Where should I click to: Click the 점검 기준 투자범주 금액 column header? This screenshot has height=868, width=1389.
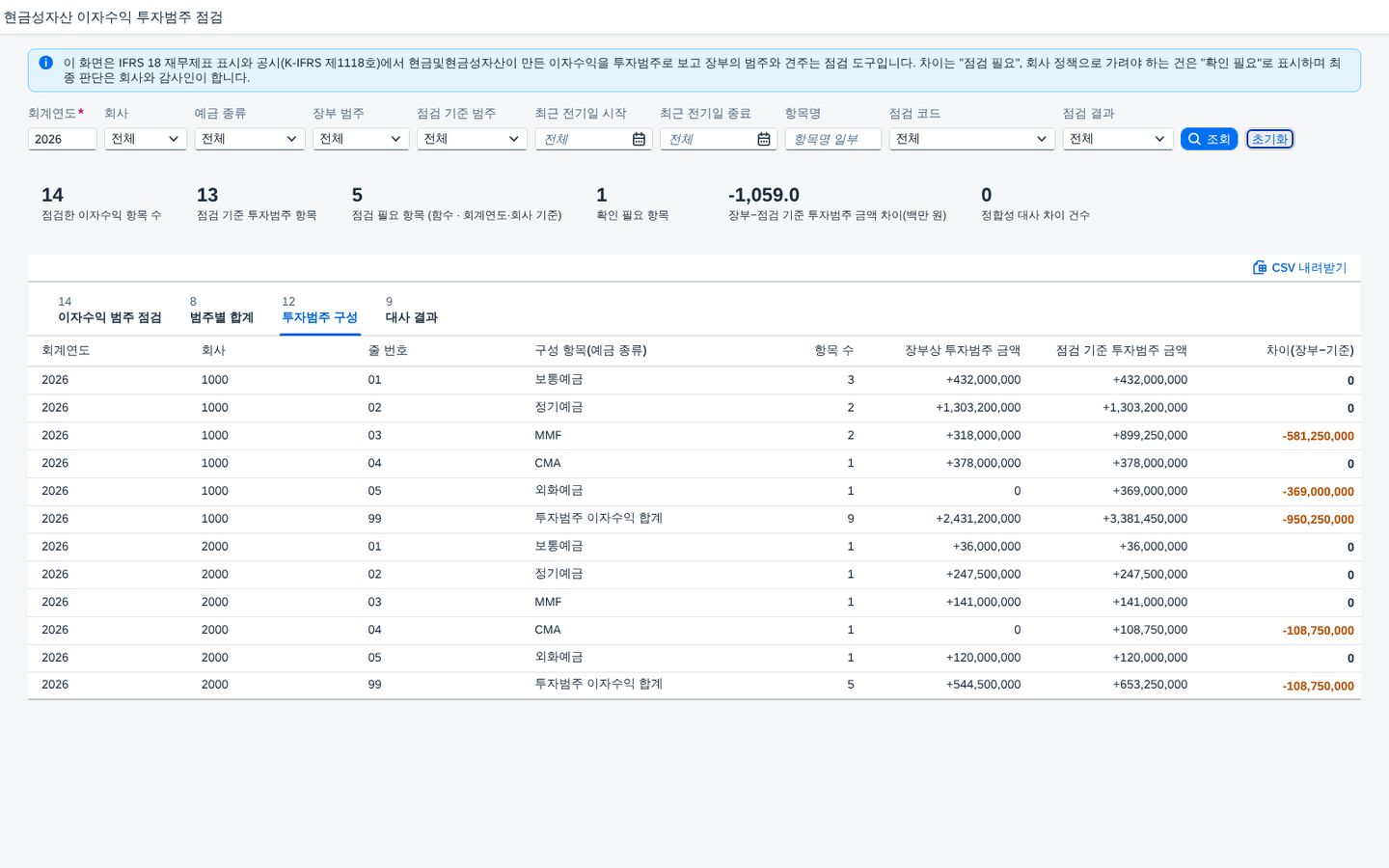pos(1122,350)
